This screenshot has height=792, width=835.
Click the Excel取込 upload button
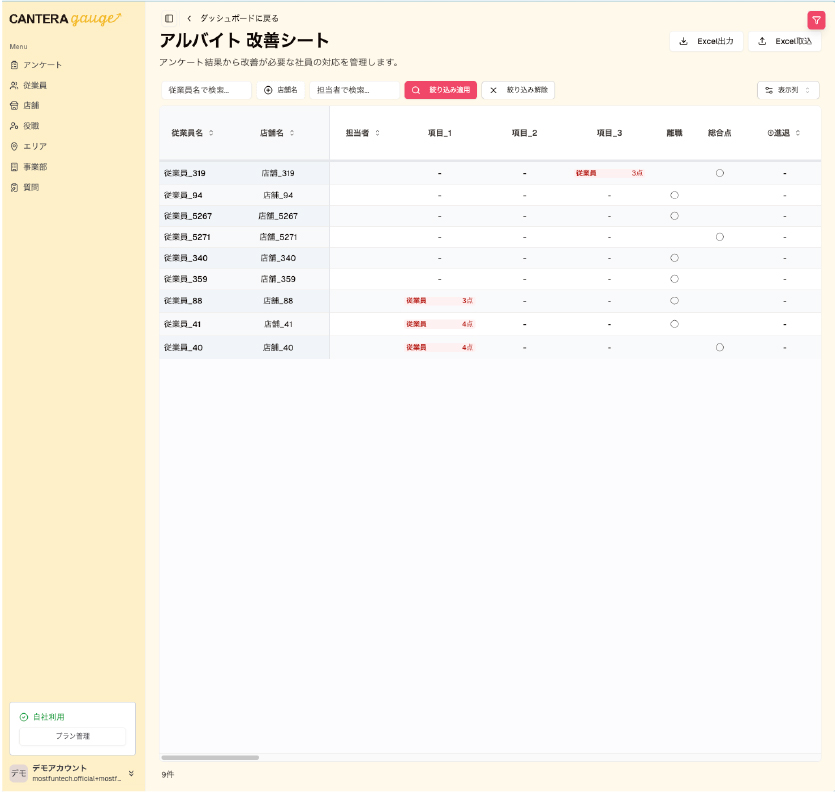coord(785,41)
